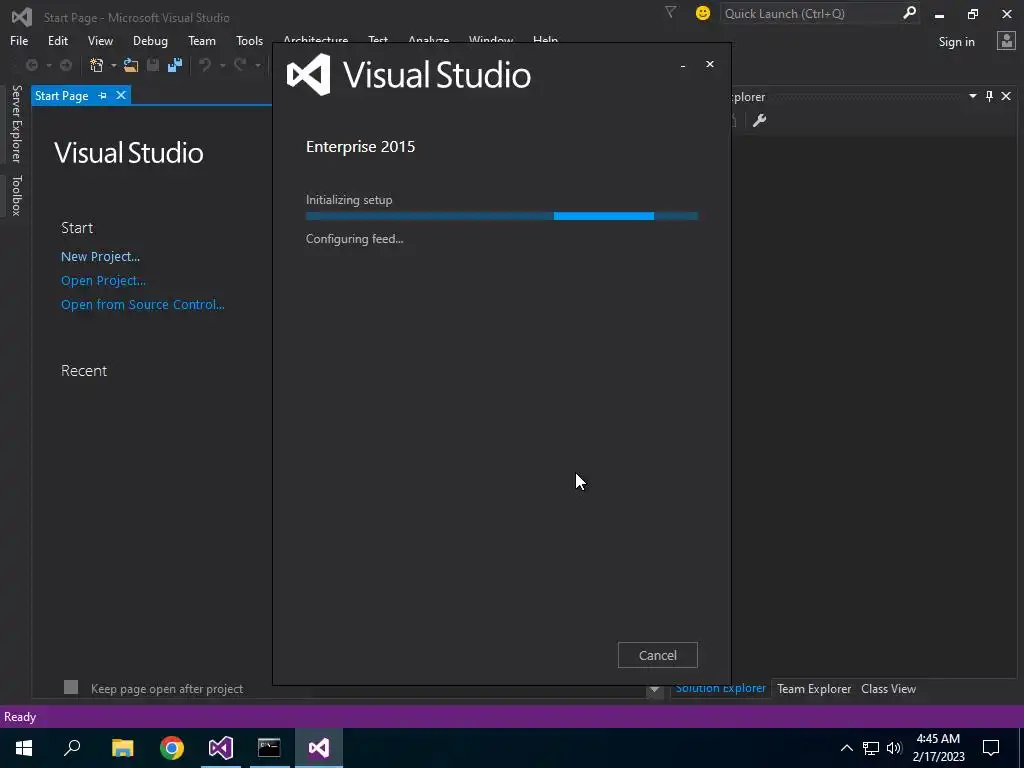
Task: Open the Navigate Backward dropdown arrow
Action: (48, 65)
